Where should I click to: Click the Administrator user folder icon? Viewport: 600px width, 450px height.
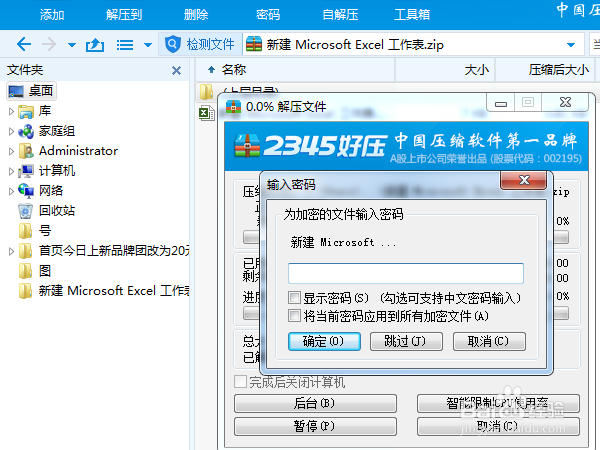[26, 151]
